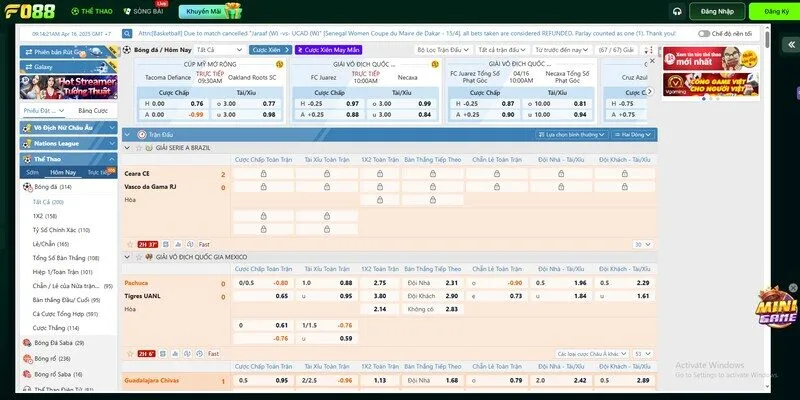Toggle the Chế độ nền tối switch
Viewport: 800px width, 400px height.
coord(703,32)
